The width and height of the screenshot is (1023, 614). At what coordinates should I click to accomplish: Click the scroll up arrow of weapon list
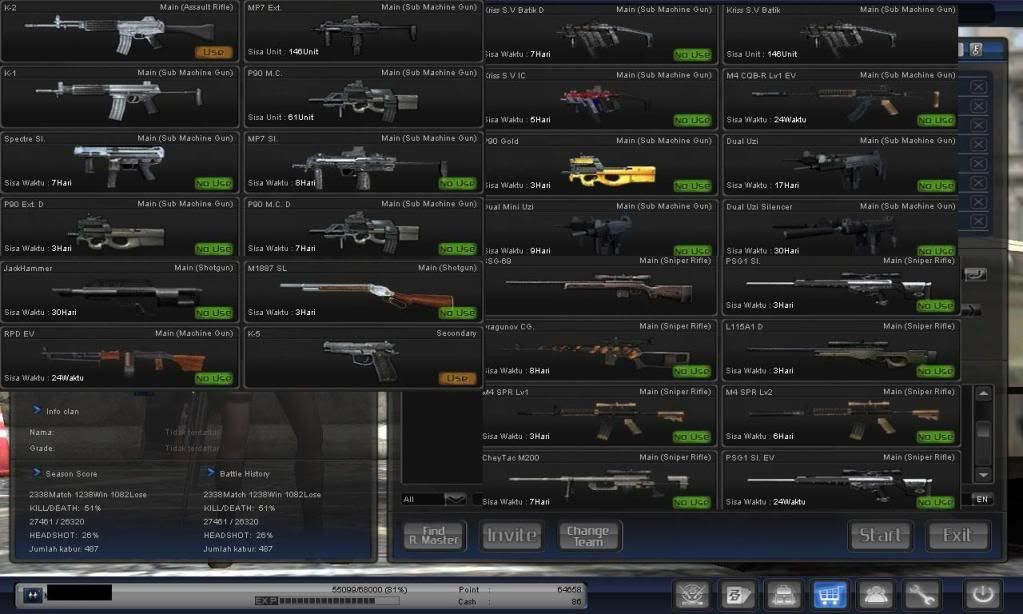tap(983, 393)
